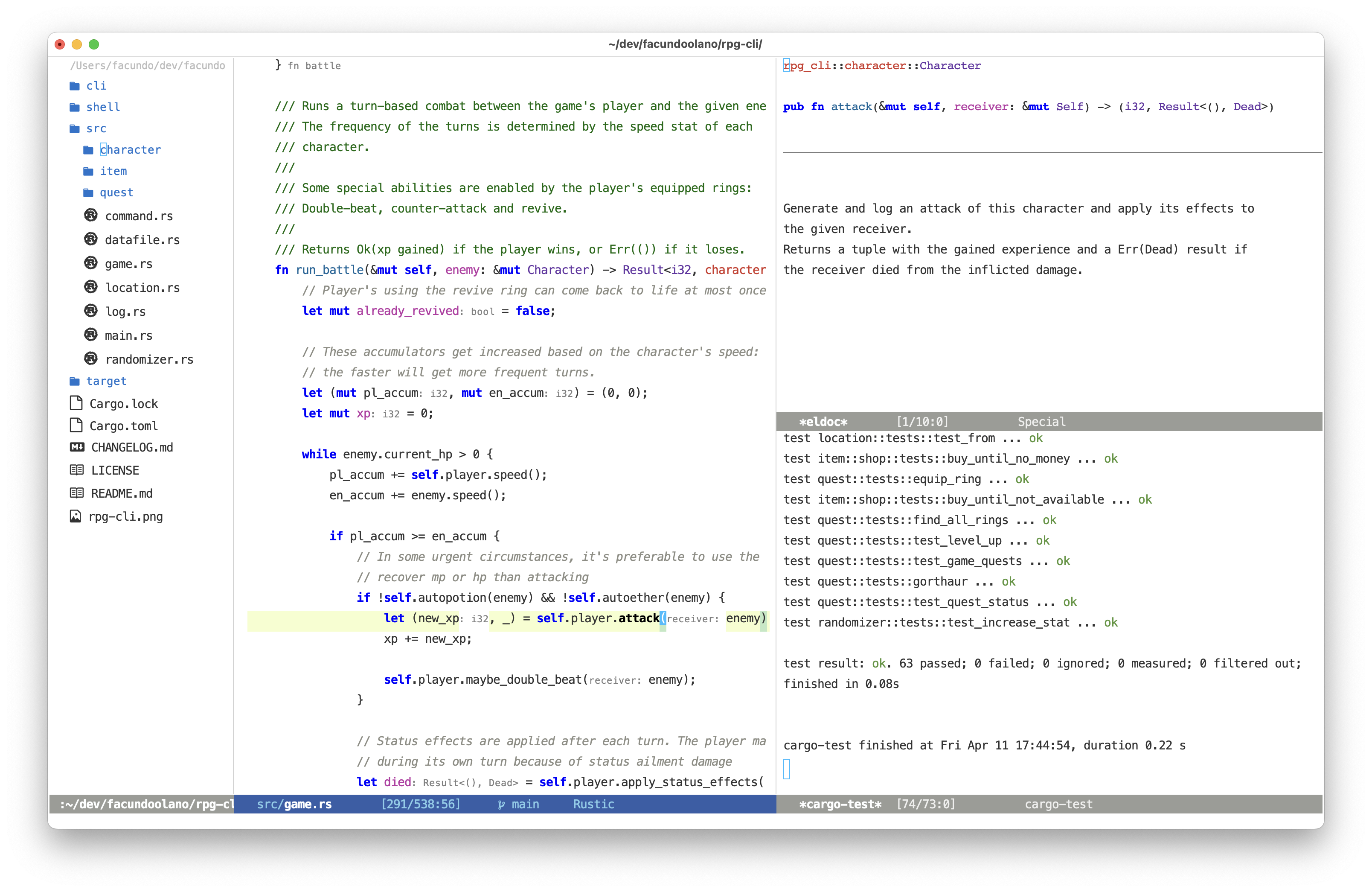Click the *cargo-test* buffer name in modeline
Image resolution: width=1372 pixels, height=892 pixels.
point(840,805)
